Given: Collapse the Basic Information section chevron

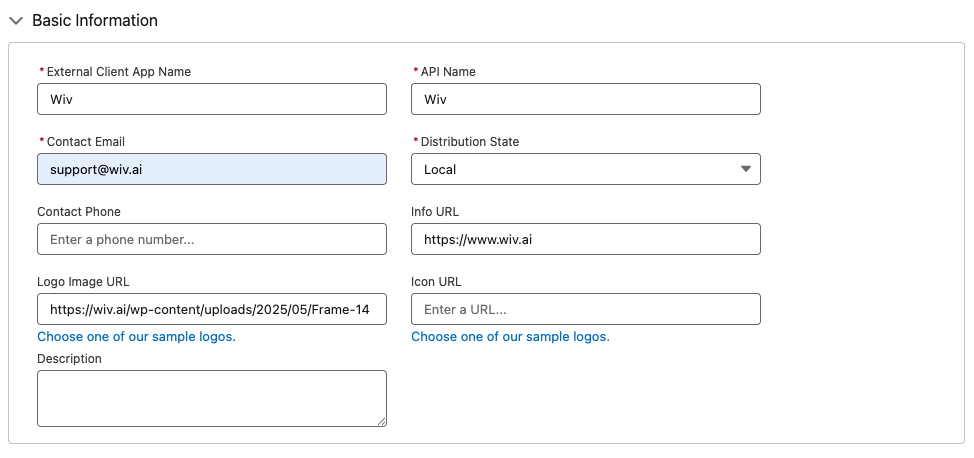Looking at the screenshot, I should point(16,20).
